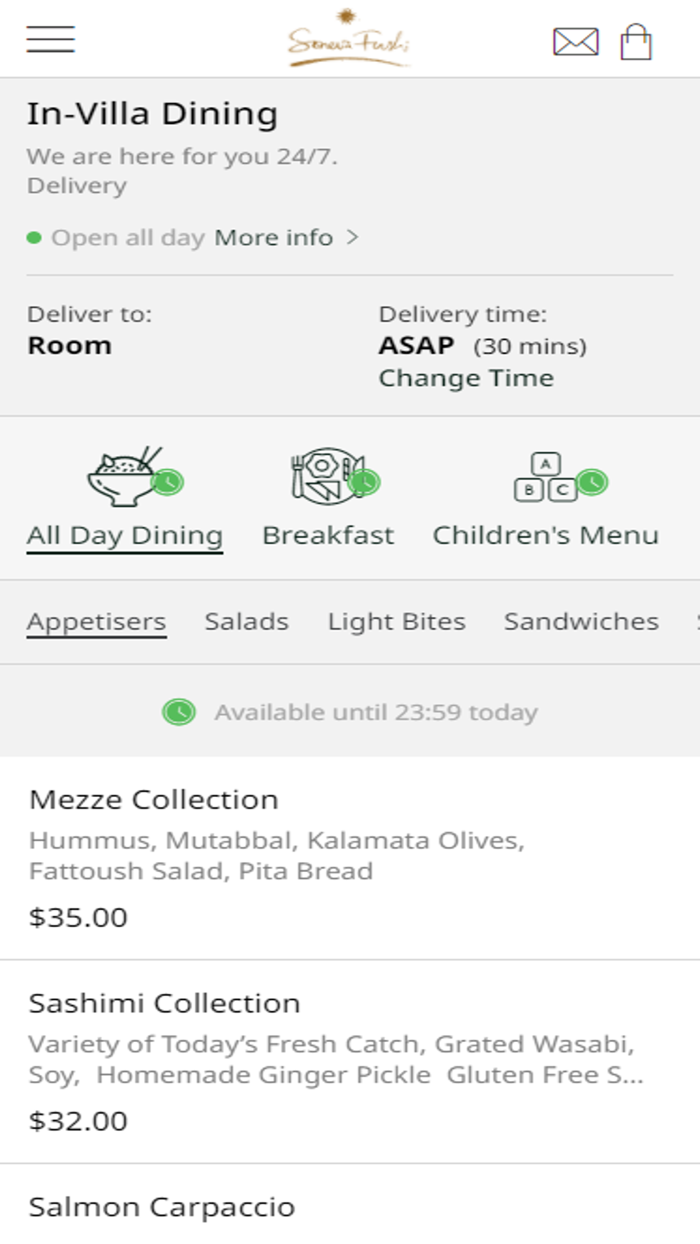Expand More info chevron arrow
The height and width of the screenshot is (1244, 700).
pyautogui.click(x=352, y=238)
